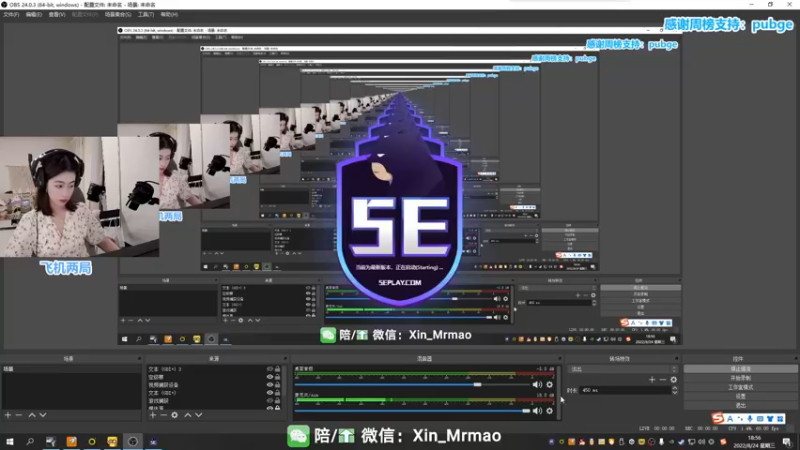Open source properties gear in Sources panel
Image resolution: width=800 pixels, height=450 pixels.
174,415
